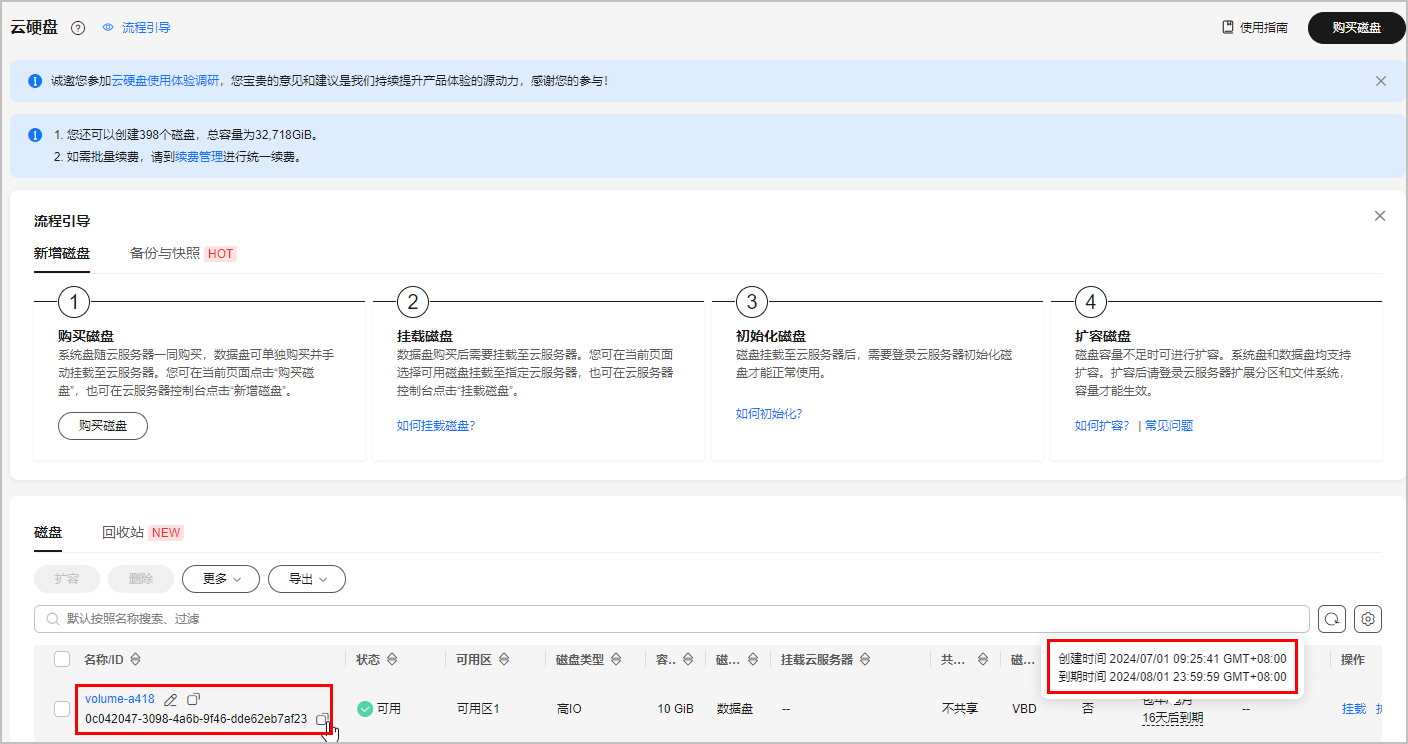
Task: Click the help question mark beside 云硬盘 title
Action: 78,27
